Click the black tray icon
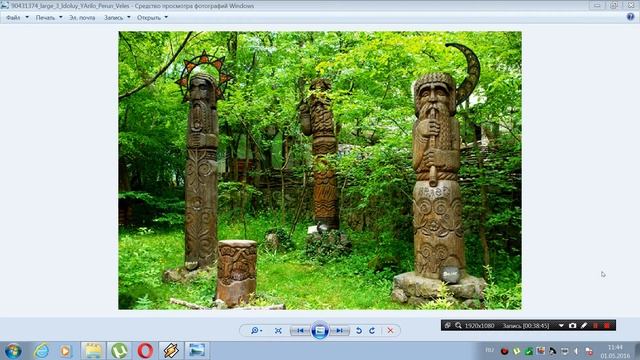Viewport: 640px width, 360px height. click(553, 351)
